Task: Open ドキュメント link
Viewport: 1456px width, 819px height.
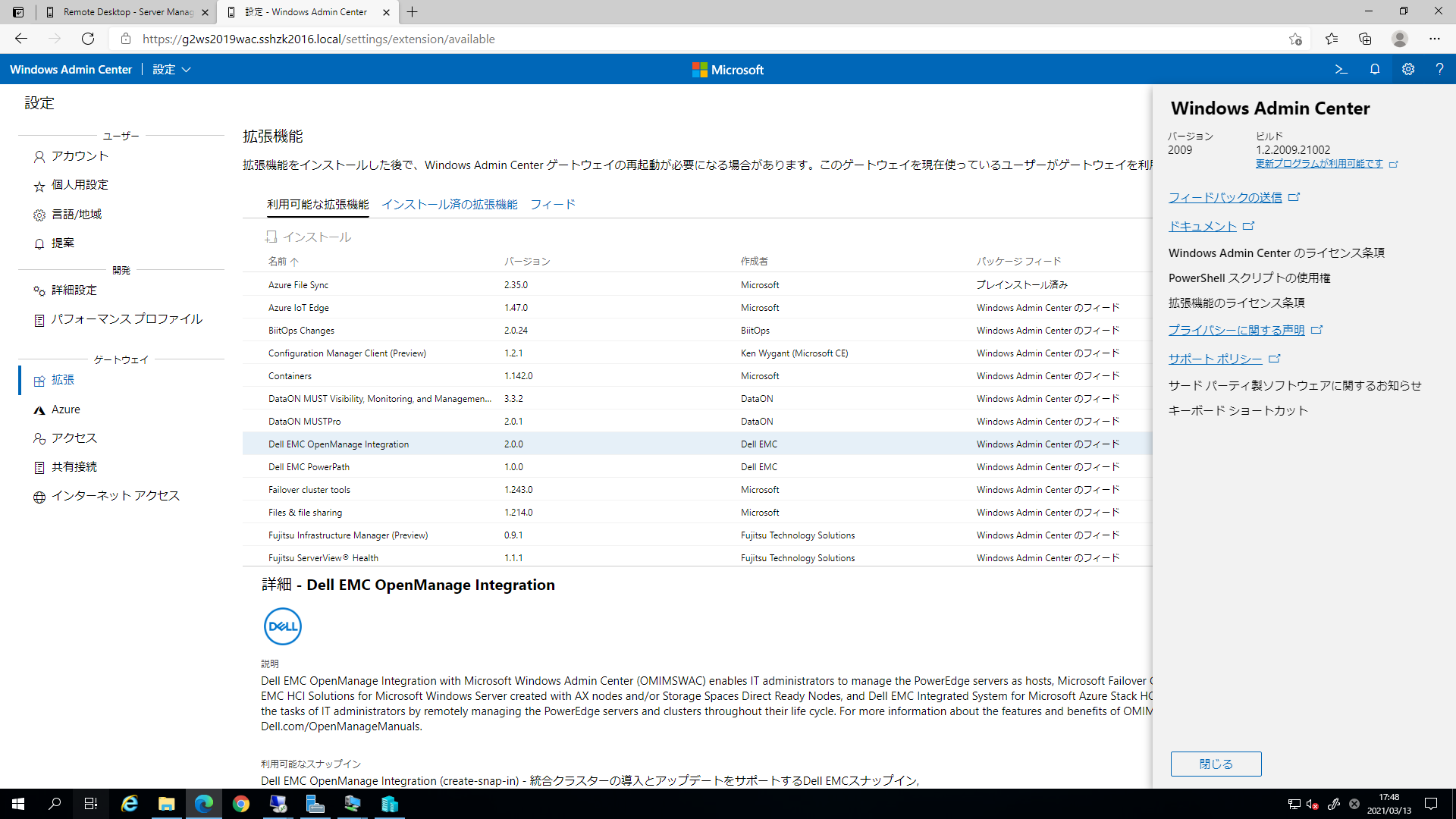Action: [1203, 226]
